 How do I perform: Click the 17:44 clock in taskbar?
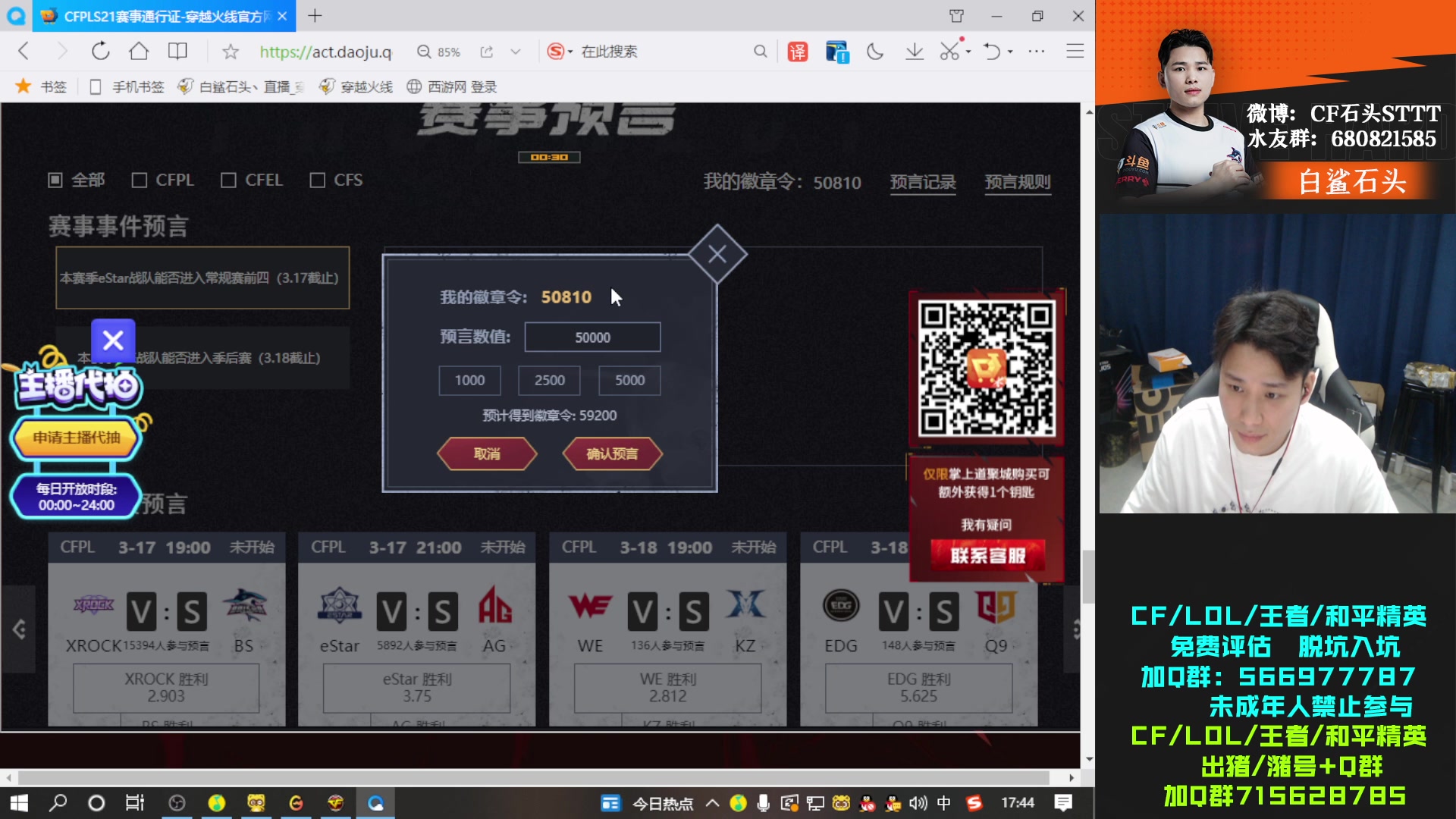point(1017,802)
